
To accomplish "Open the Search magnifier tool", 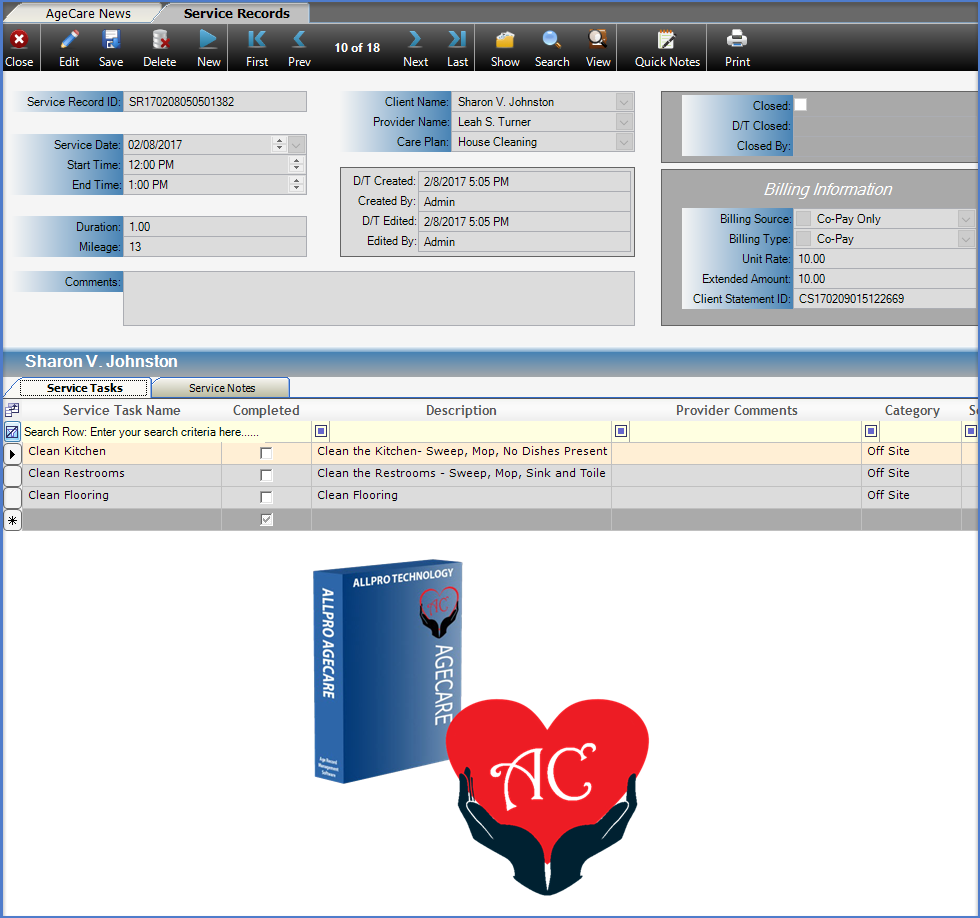I will click(x=552, y=41).
